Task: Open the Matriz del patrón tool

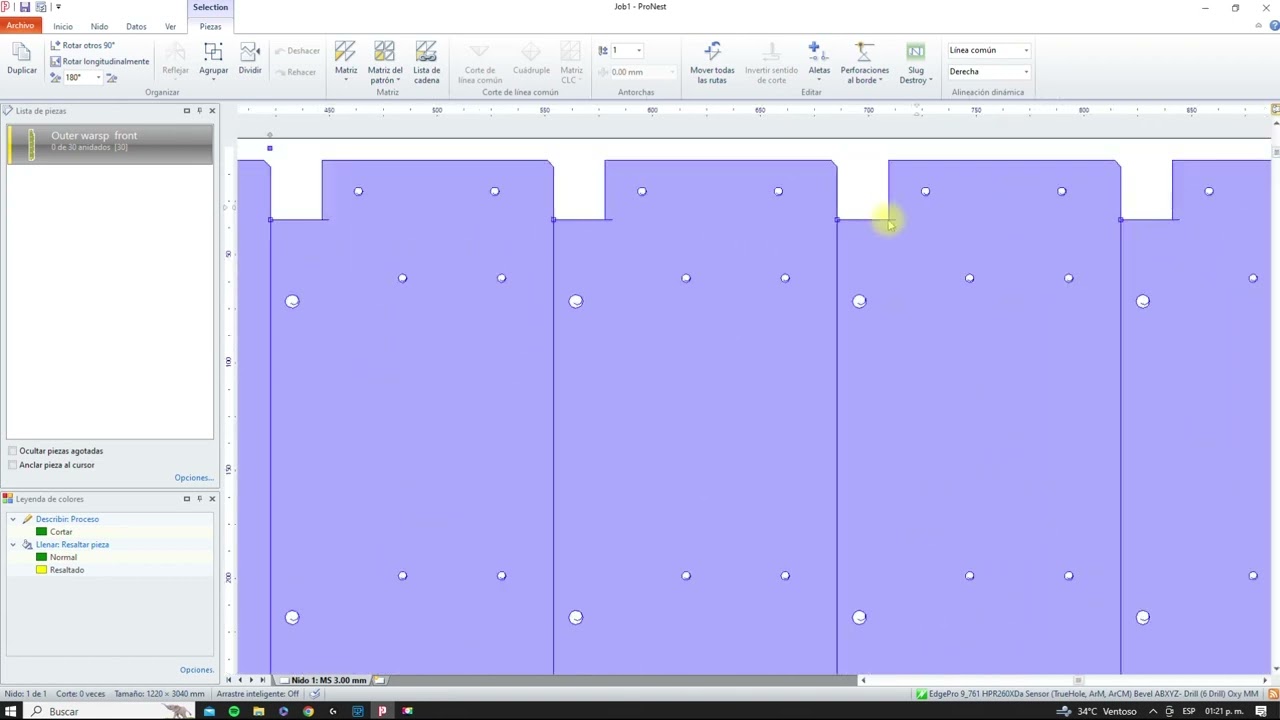Action: point(385,62)
